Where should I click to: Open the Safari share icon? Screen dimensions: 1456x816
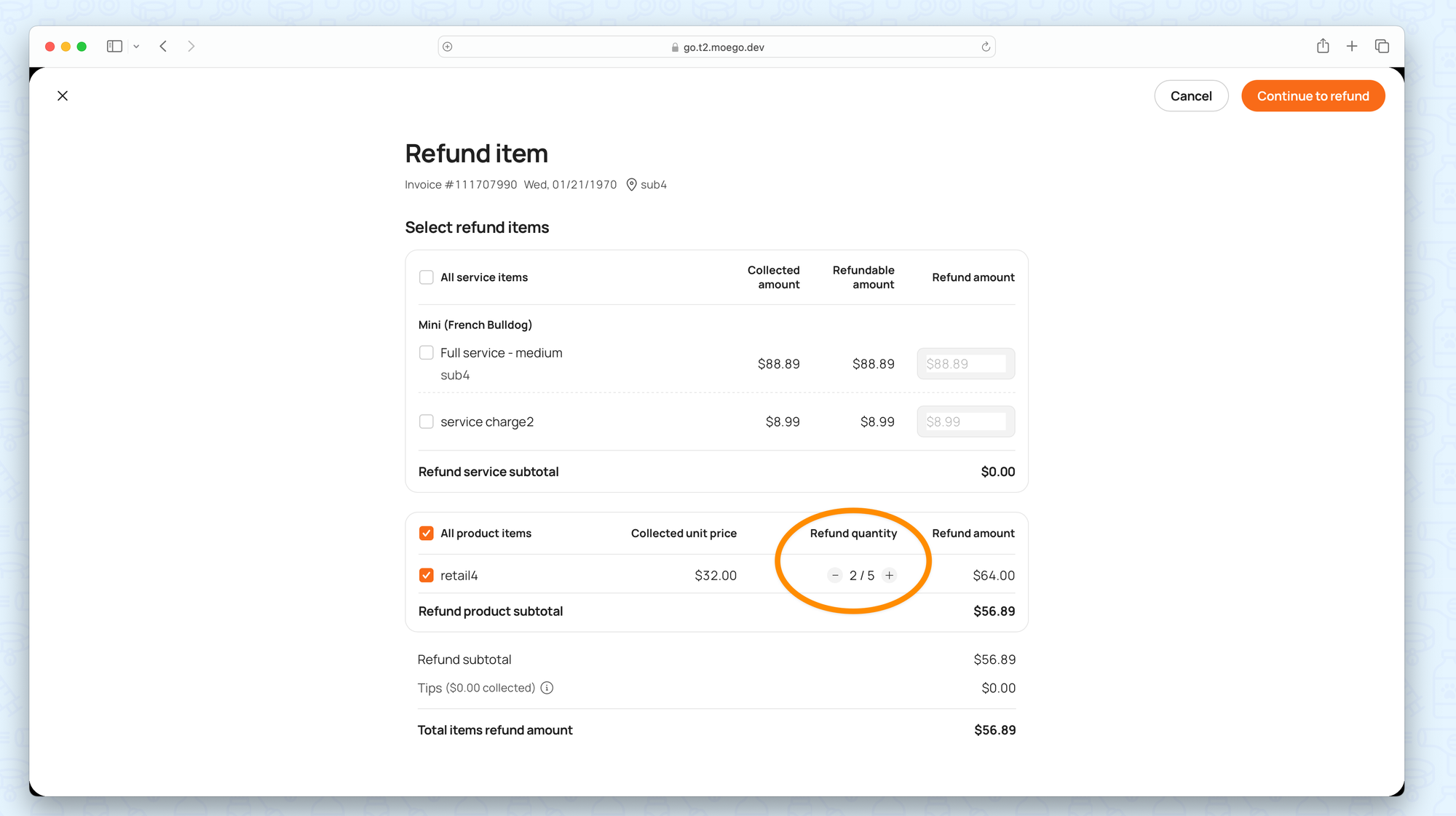pos(1323,47)
